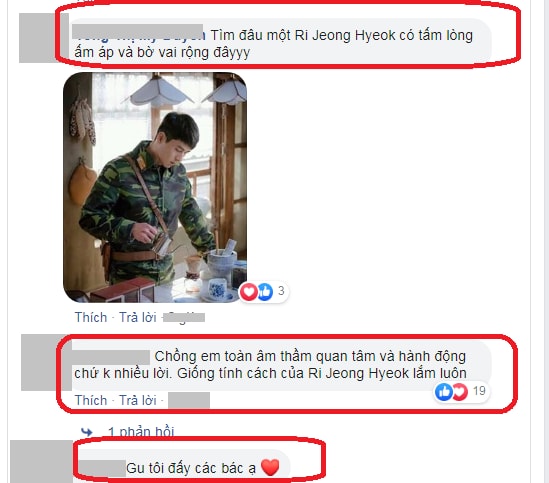The width and height of the screenshot is (549, 483).
Task: Click Thích under the 'Chồng em' comment
Action: (x=91, y=400)
